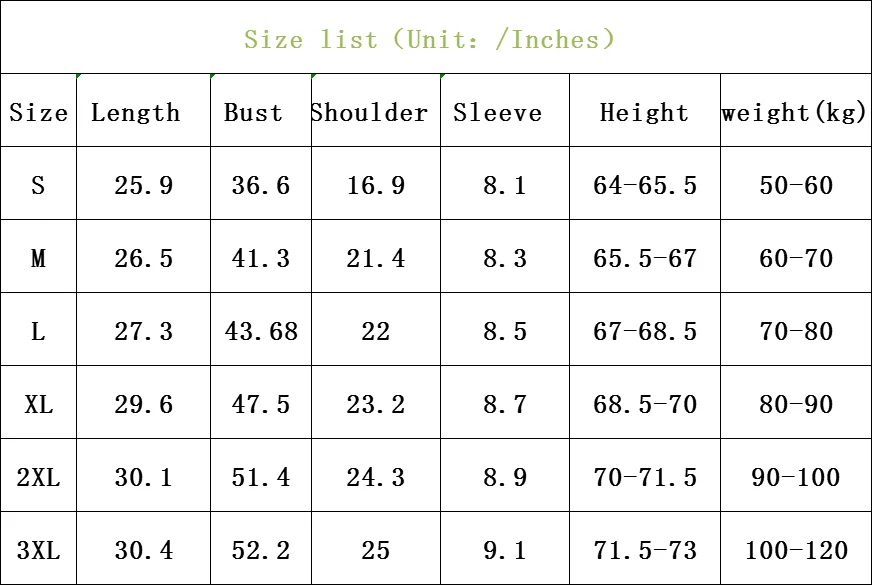Click the Length column header
Viewport: 872px width, 586px height.
(x=136, y=112)
